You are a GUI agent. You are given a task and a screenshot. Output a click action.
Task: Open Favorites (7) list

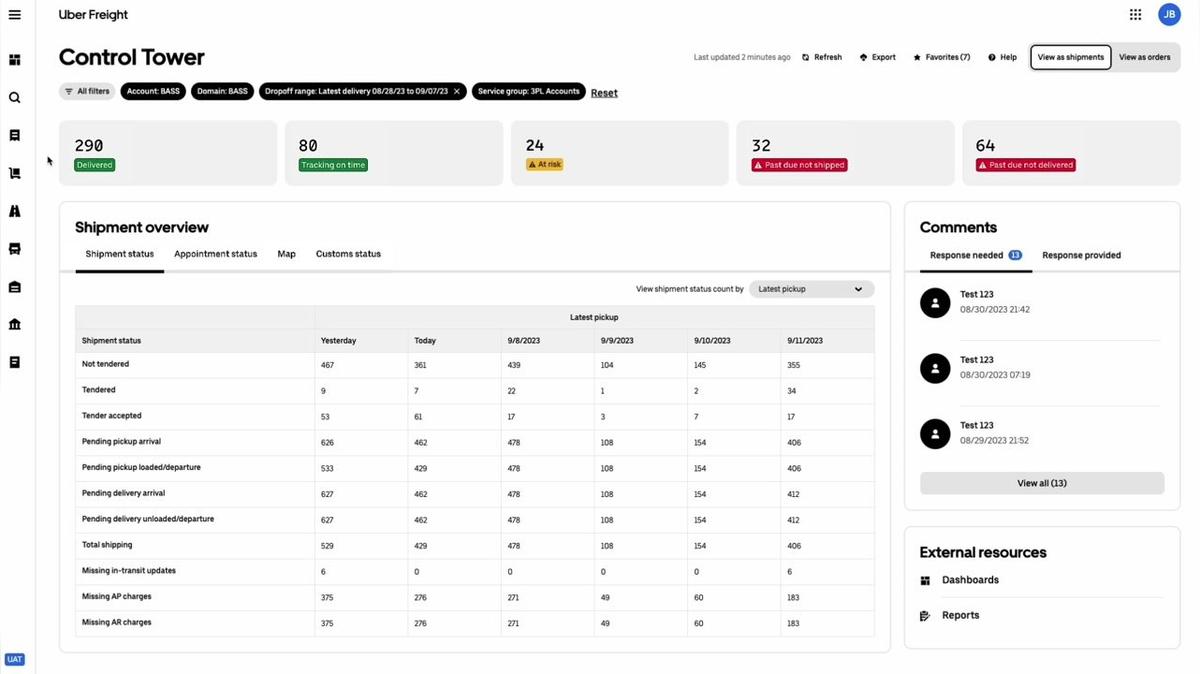(x=941, y=58)
